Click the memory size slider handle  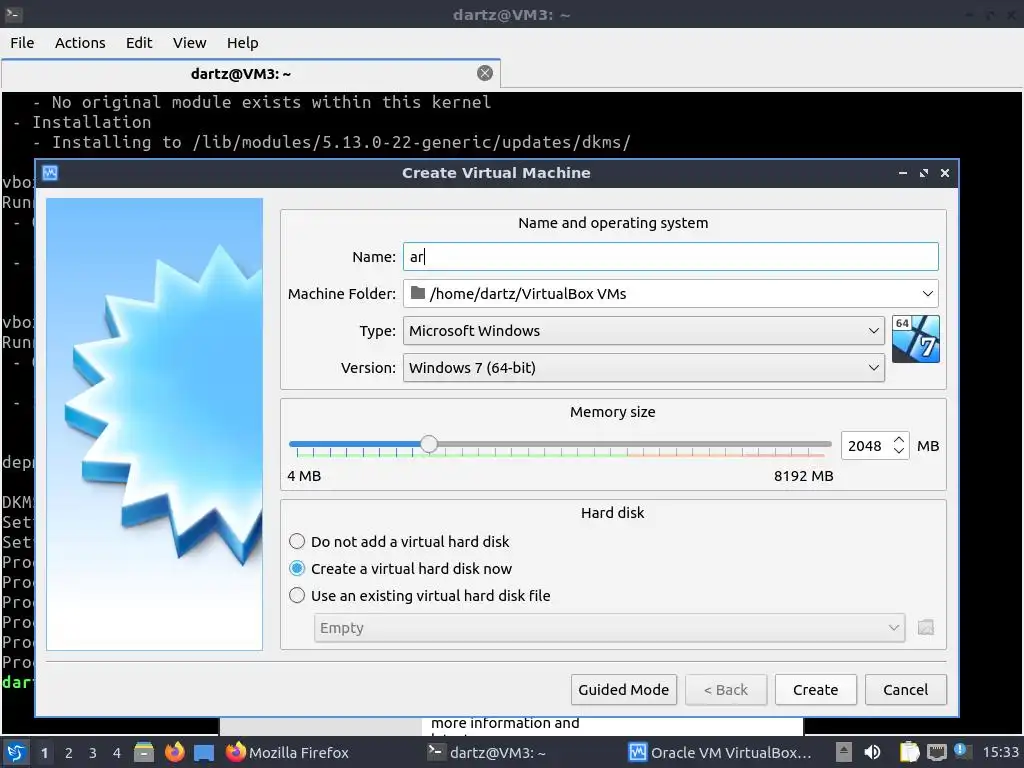click(428, 444)
